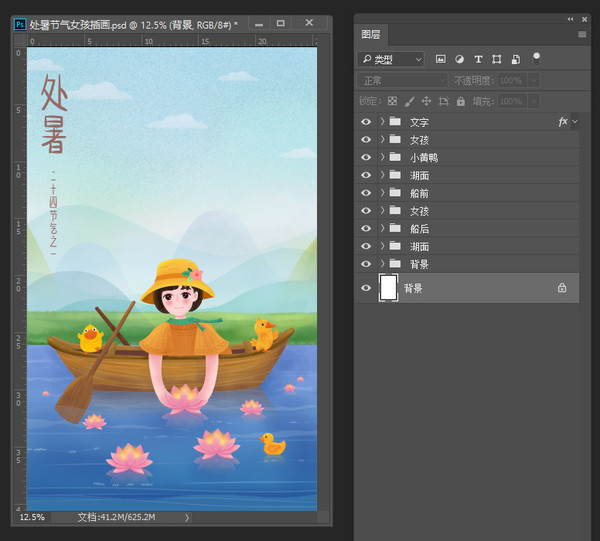Expand the 背景 folder group
The height and width of the screenshot is (541, 600).
382,264
